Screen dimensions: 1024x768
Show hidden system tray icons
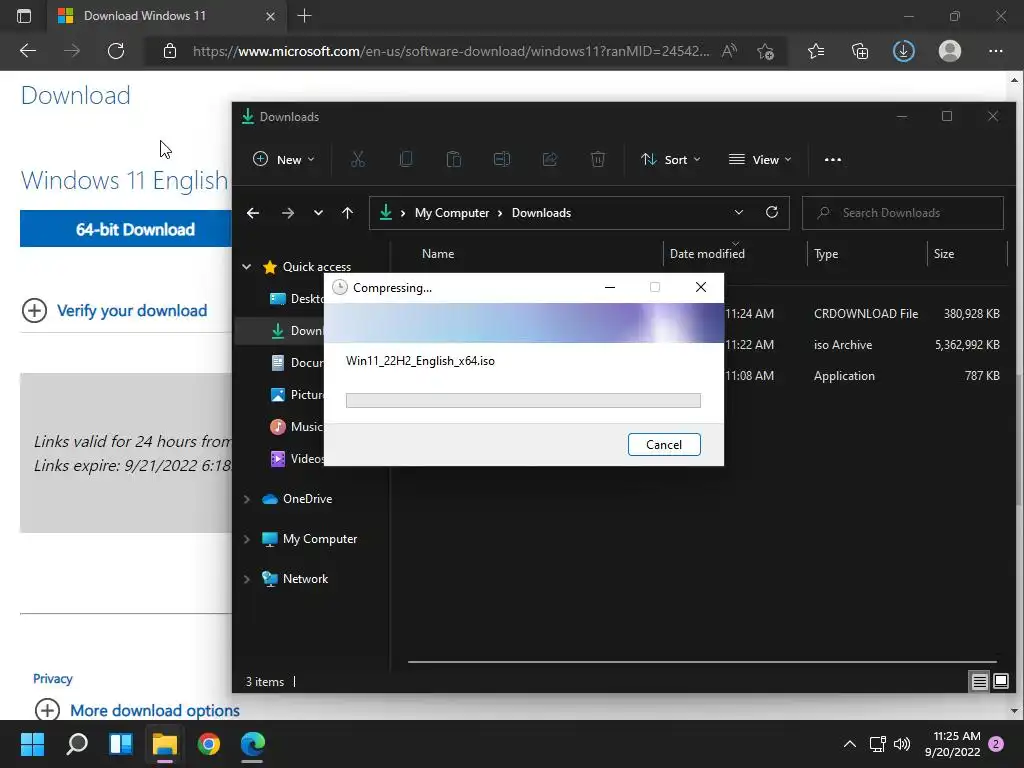coord(850,744)
